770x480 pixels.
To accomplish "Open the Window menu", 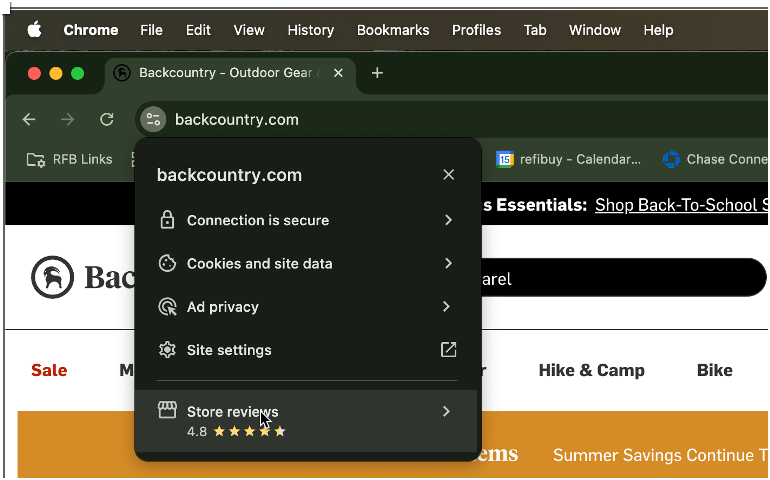I will tap(595, 30).
